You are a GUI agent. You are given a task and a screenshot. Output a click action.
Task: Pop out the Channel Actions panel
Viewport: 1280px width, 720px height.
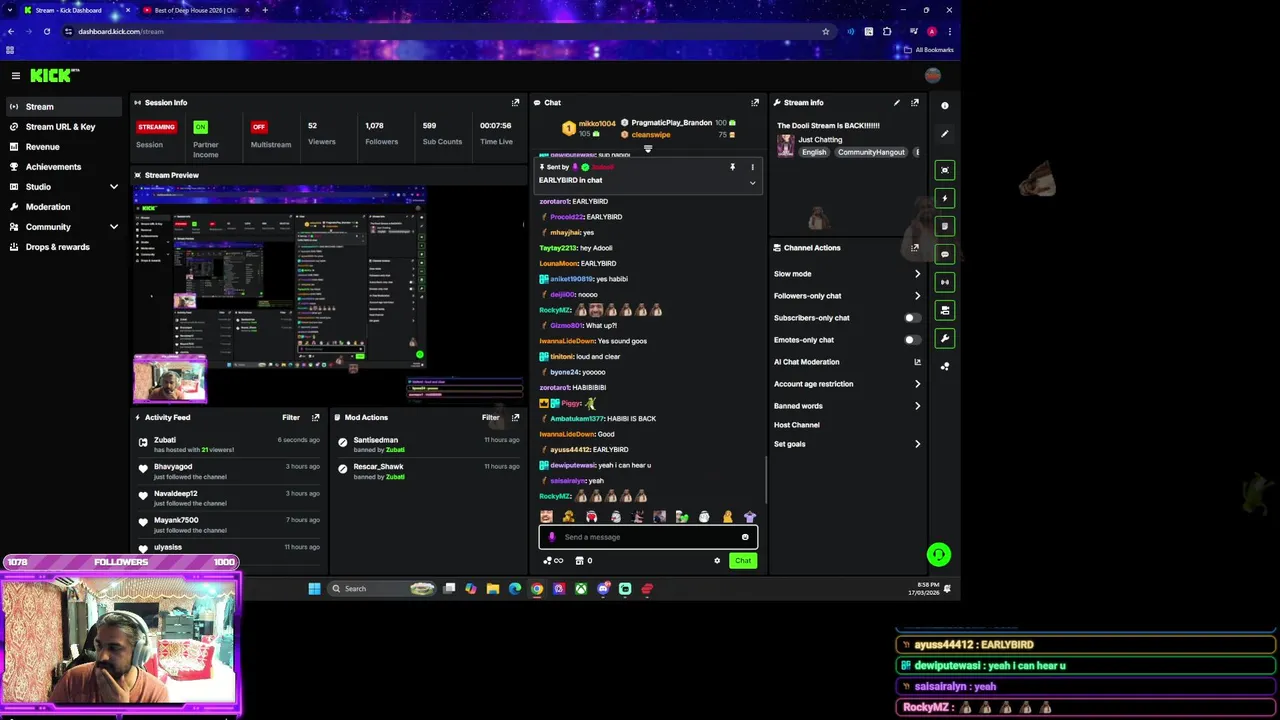[915, 248]
